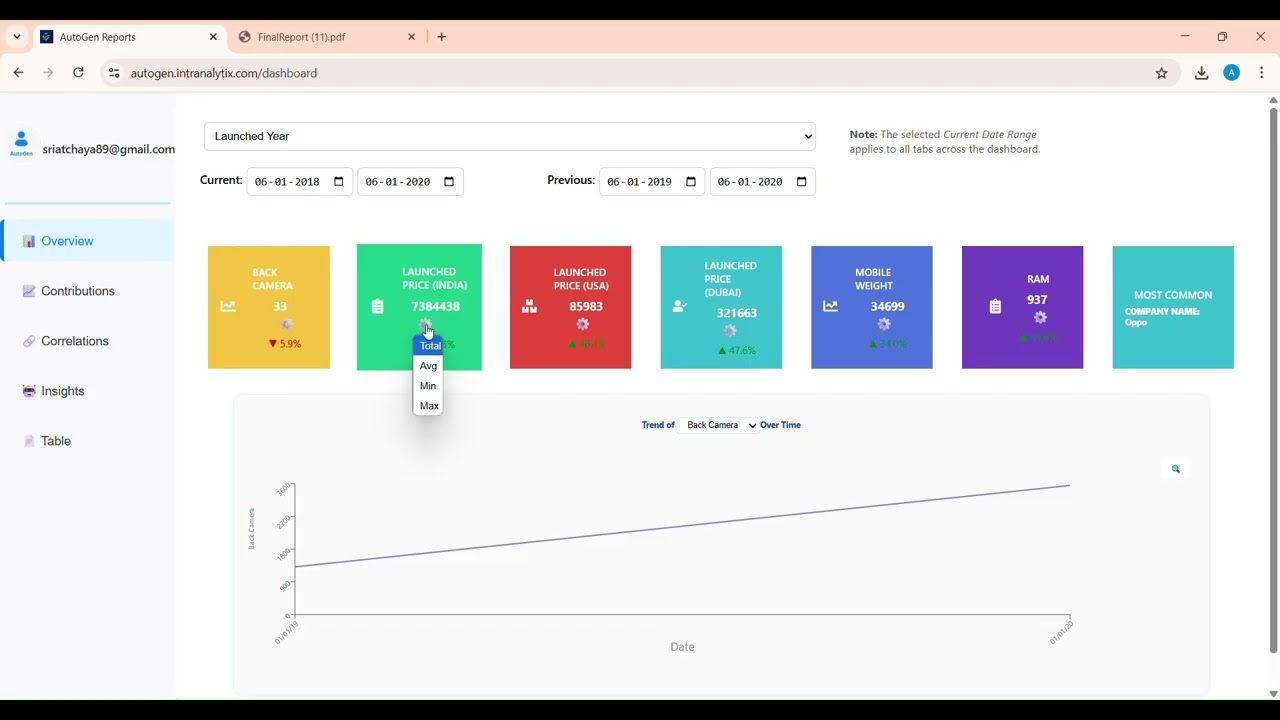
Task: Click the 34699 Mobile Weight value
Action: point(887,306)
